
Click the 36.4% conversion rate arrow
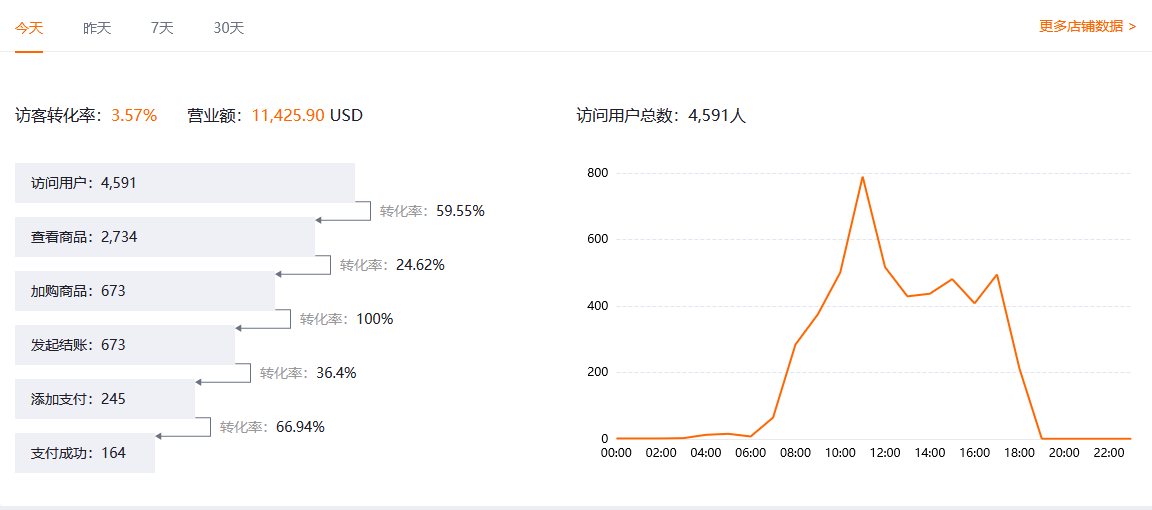[223, 376]
